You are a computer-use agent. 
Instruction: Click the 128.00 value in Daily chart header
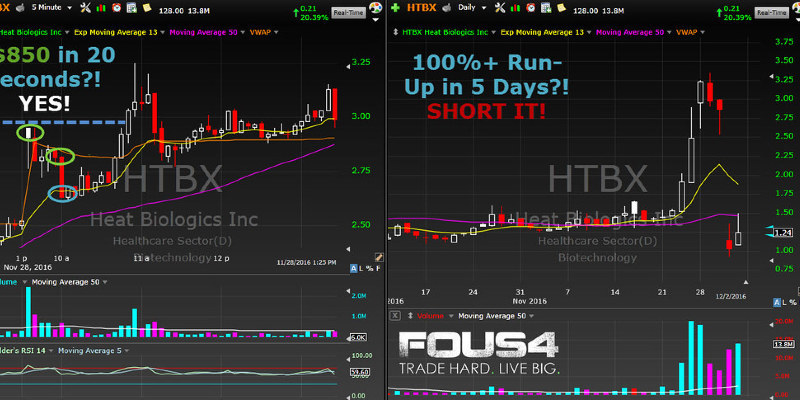click(584, 10)
